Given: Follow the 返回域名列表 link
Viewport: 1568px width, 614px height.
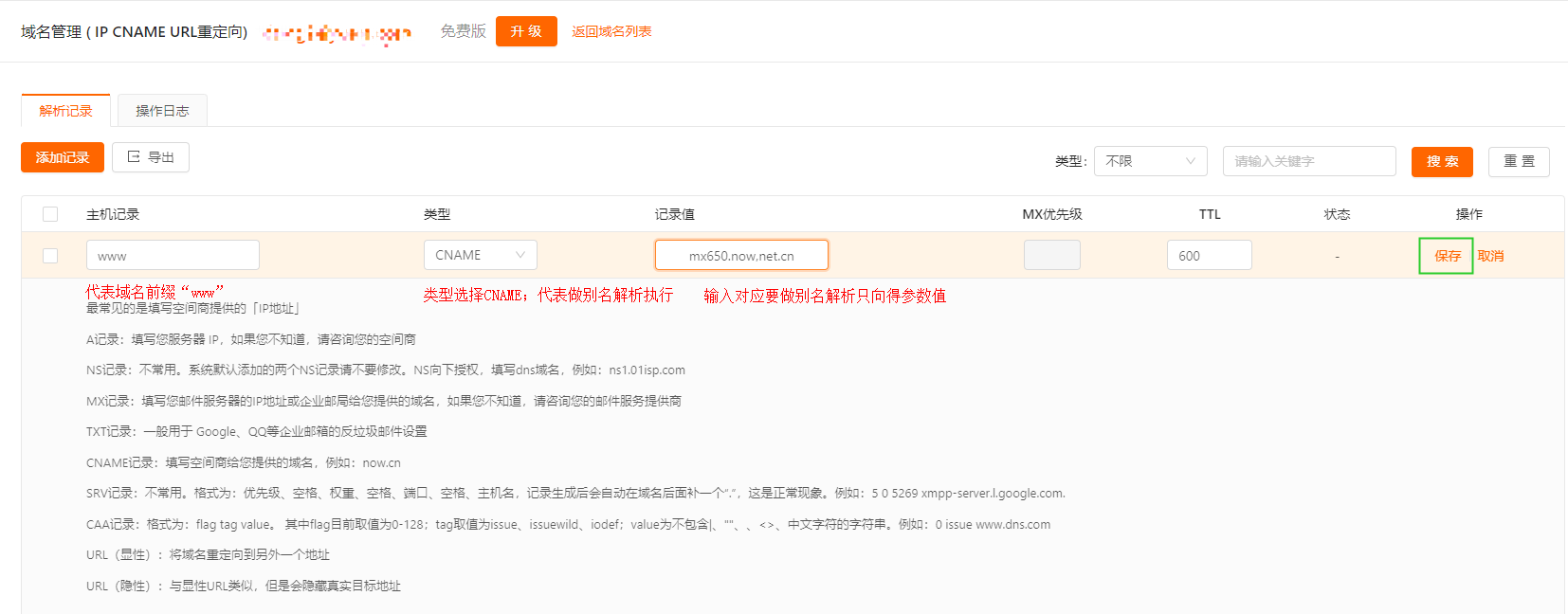Looking at the screenshot, I should [x=611, y=31].
